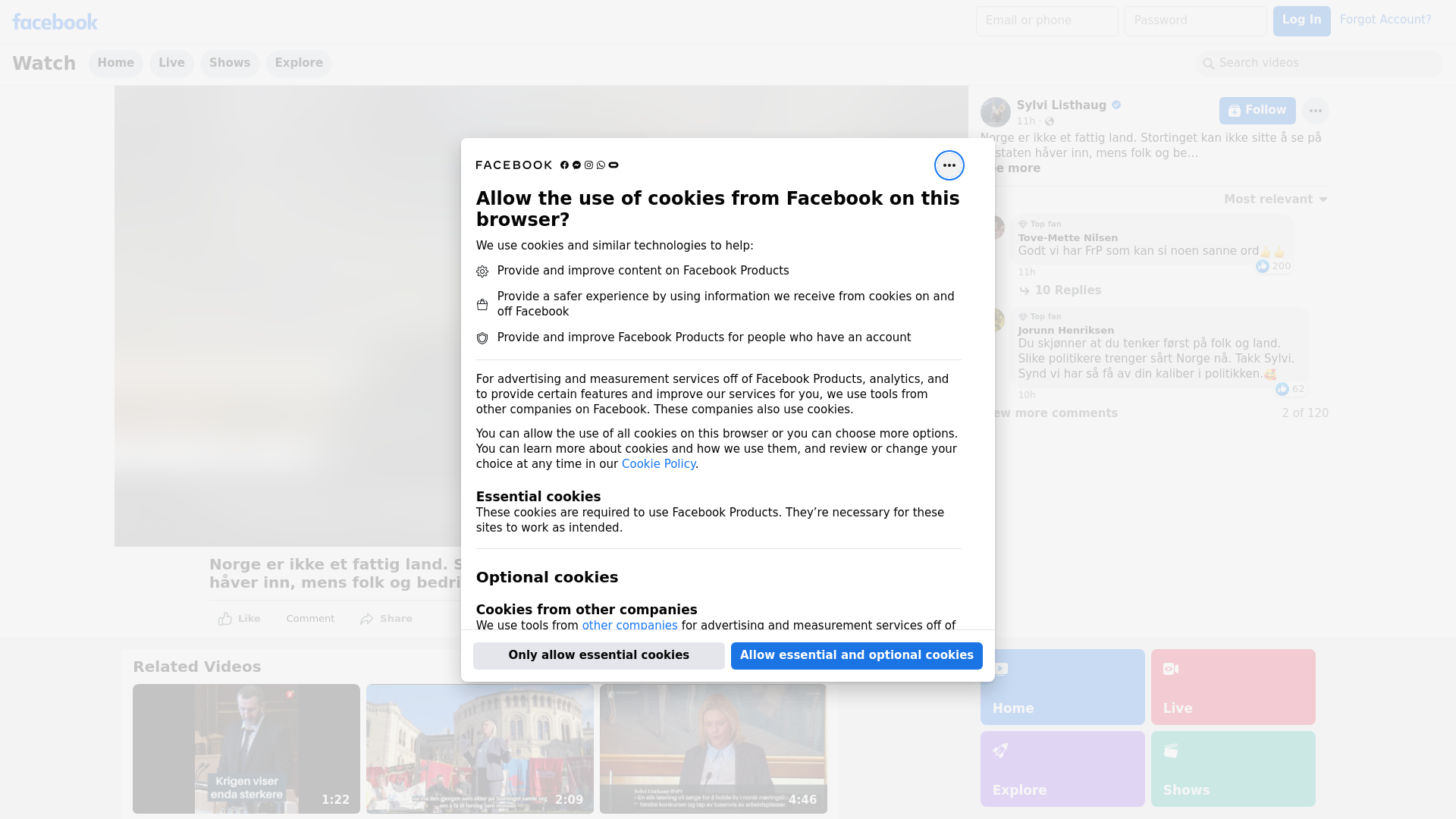Viewport: 1456px width, 819px height.
Task: Click the Share arrow icon under video
Action: click(x=367, y=619)
